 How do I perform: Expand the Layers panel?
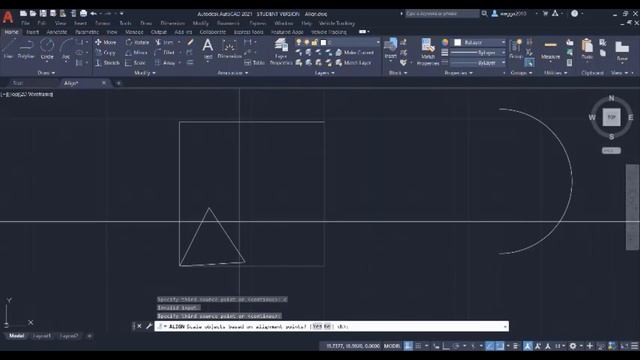(324, 73)
